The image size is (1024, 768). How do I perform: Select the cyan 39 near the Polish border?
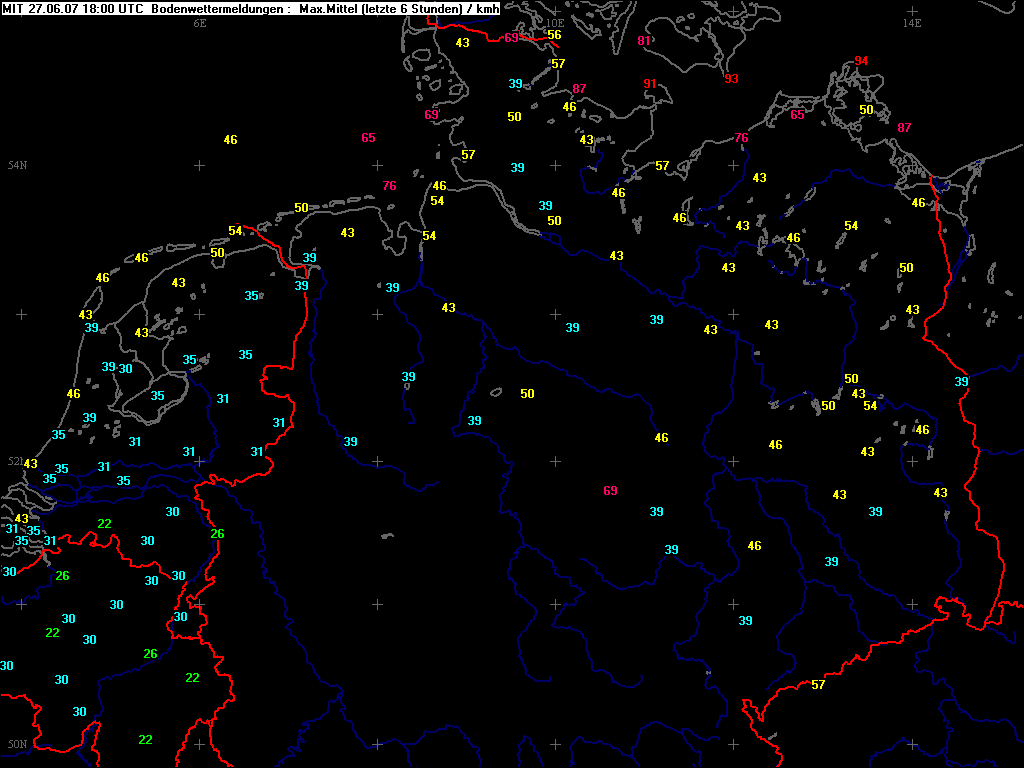click(961, 382)
